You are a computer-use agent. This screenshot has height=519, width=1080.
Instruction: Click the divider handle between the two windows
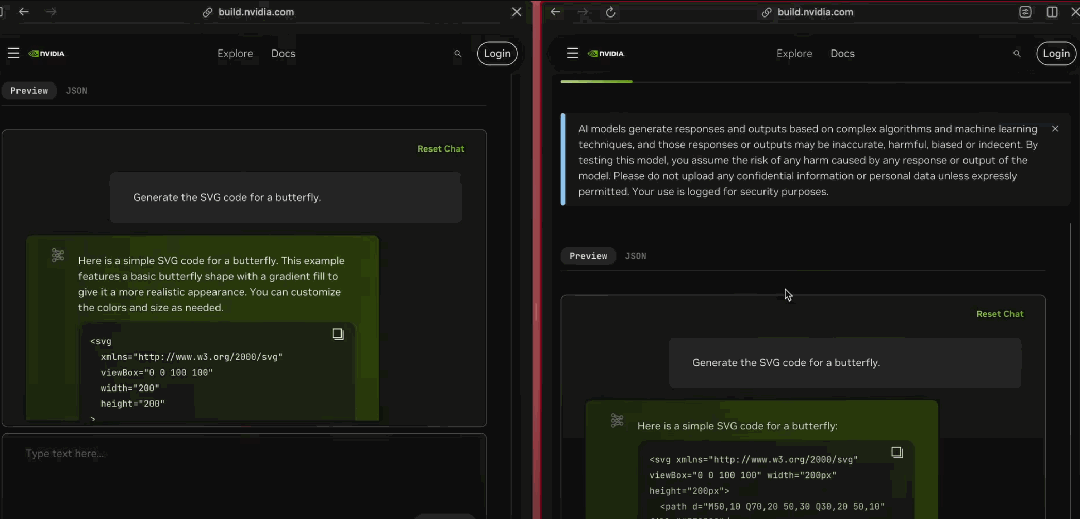[537, 312]
